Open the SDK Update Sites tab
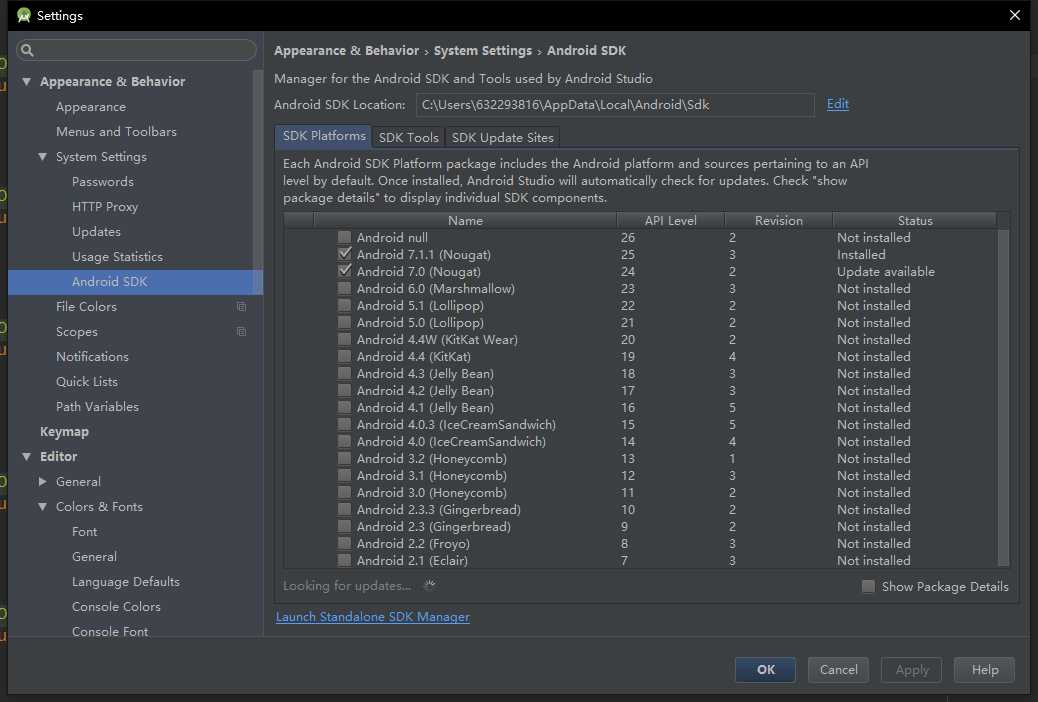Screen dimensions: 1038x702 (502, 138)
